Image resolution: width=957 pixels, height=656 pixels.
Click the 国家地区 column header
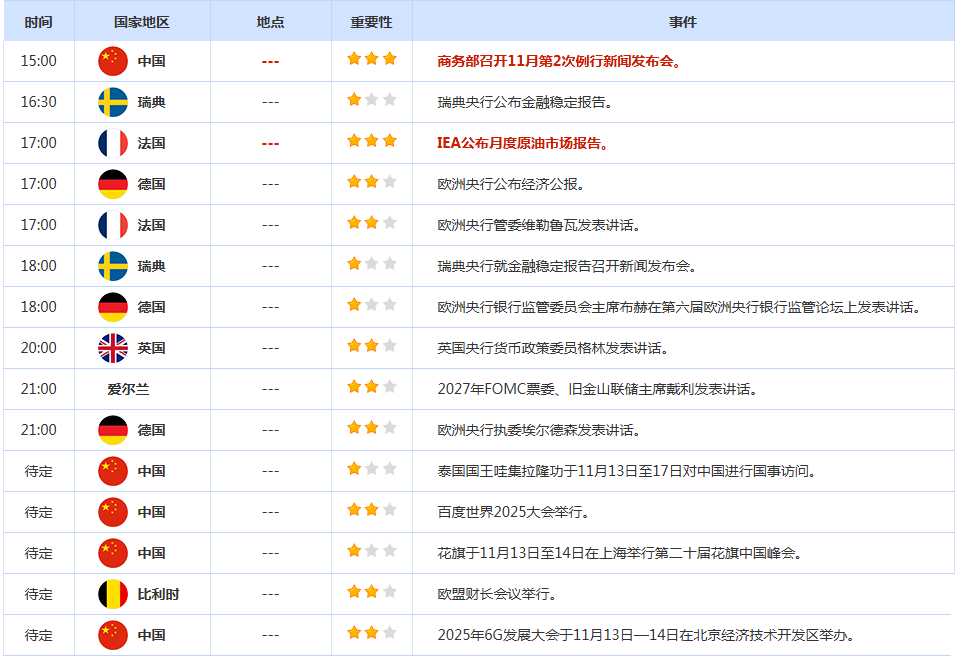click(x=142, y=21)
